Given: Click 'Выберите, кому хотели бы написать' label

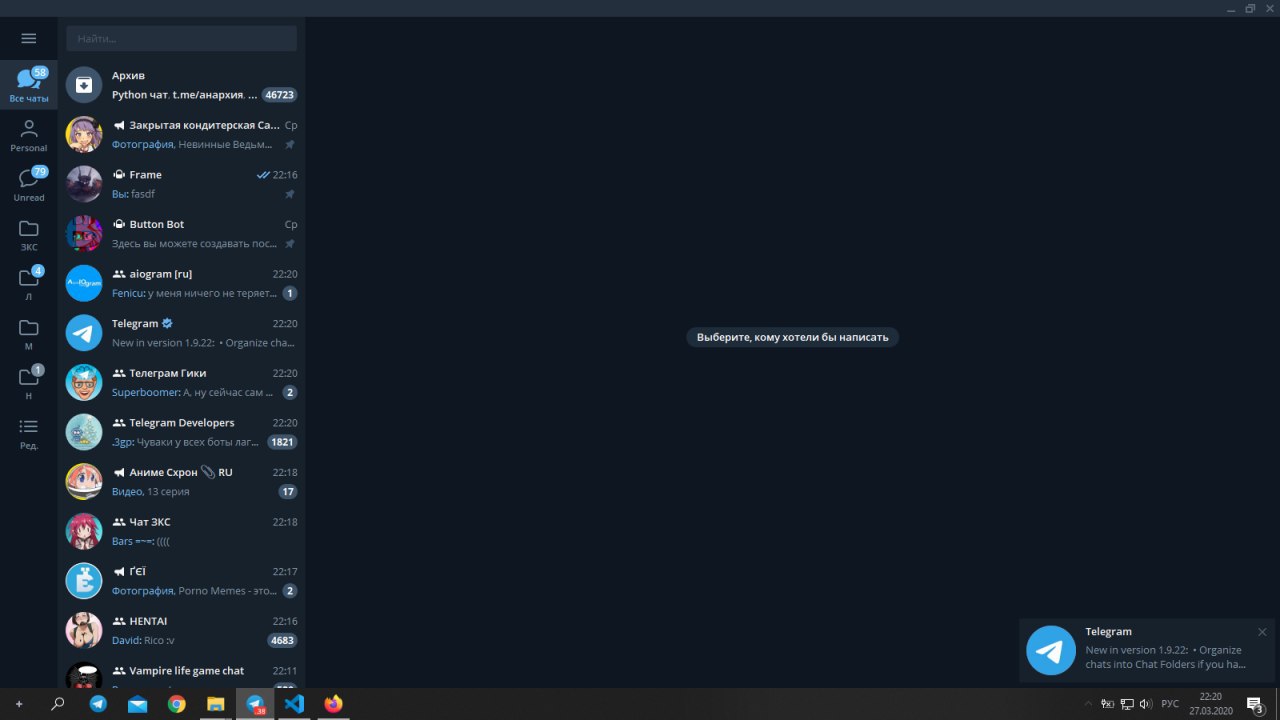Looking at the screenshot, I should (793, 337).
